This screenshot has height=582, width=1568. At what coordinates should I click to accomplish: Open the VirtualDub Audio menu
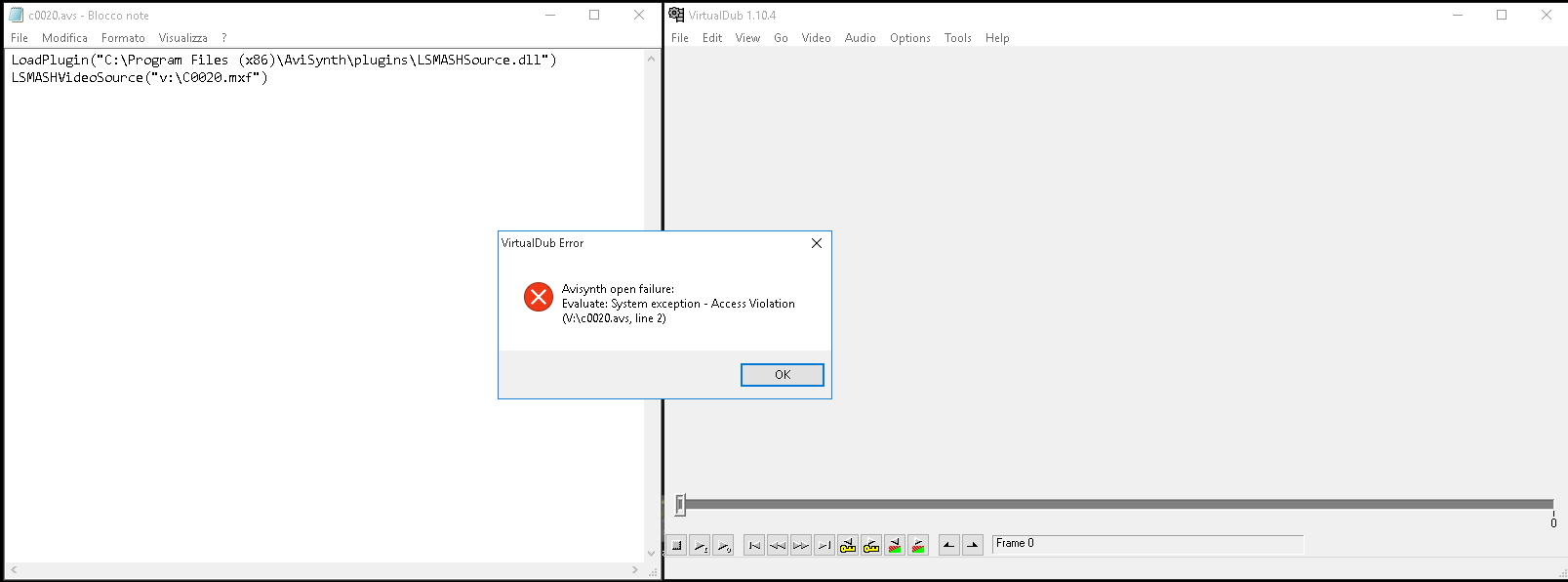(x=861, y=38)
